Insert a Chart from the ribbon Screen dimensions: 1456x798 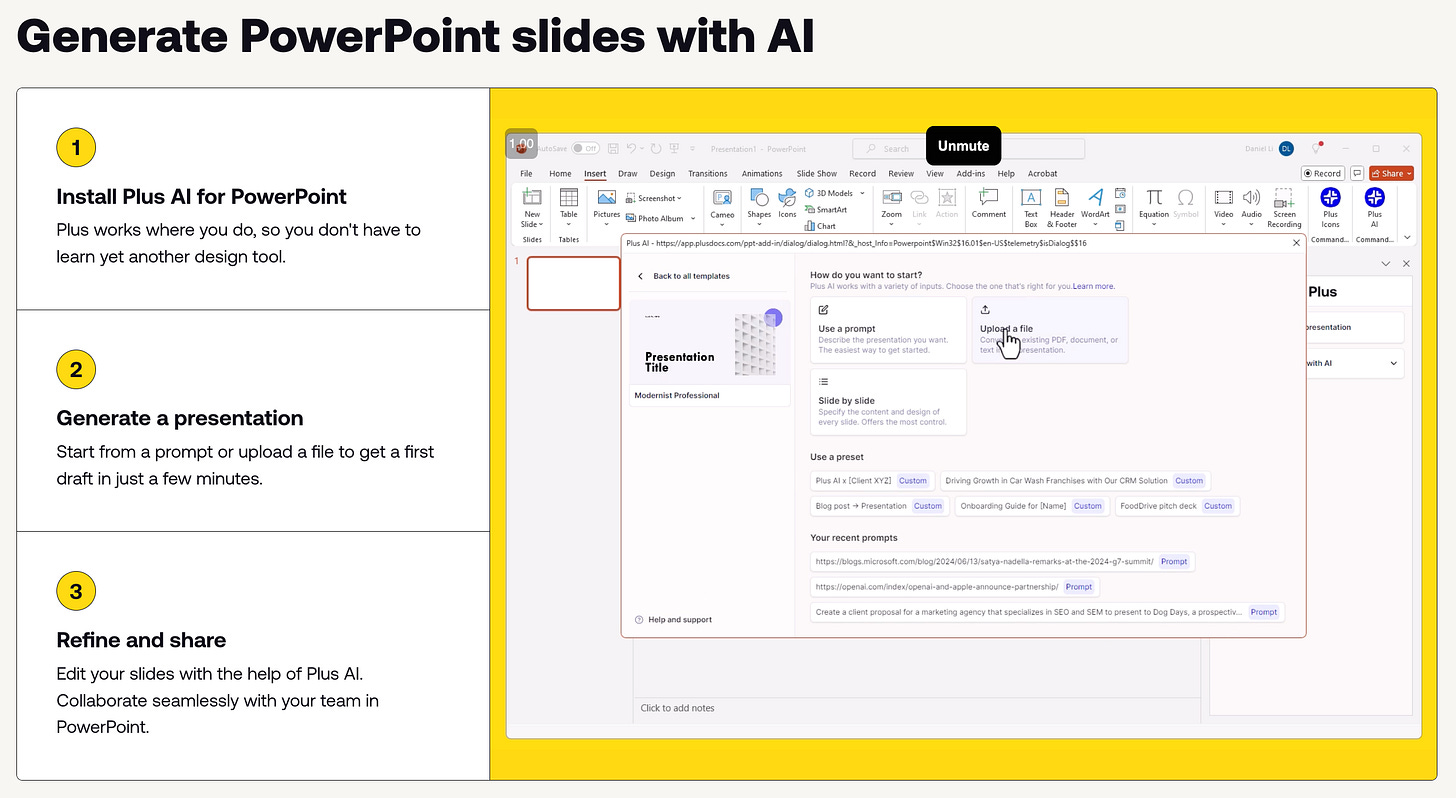click(x=821, y=226)
